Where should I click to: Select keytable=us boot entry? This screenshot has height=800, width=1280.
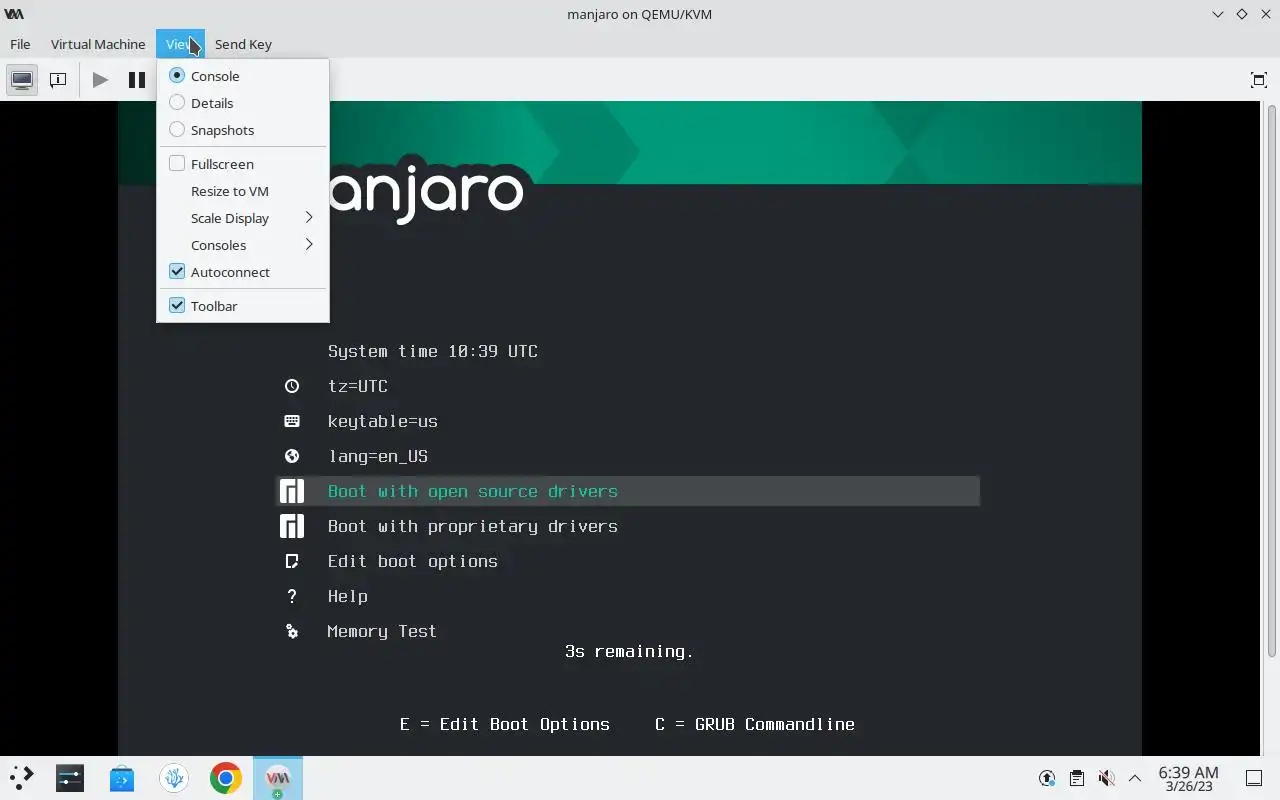point(383,421)
